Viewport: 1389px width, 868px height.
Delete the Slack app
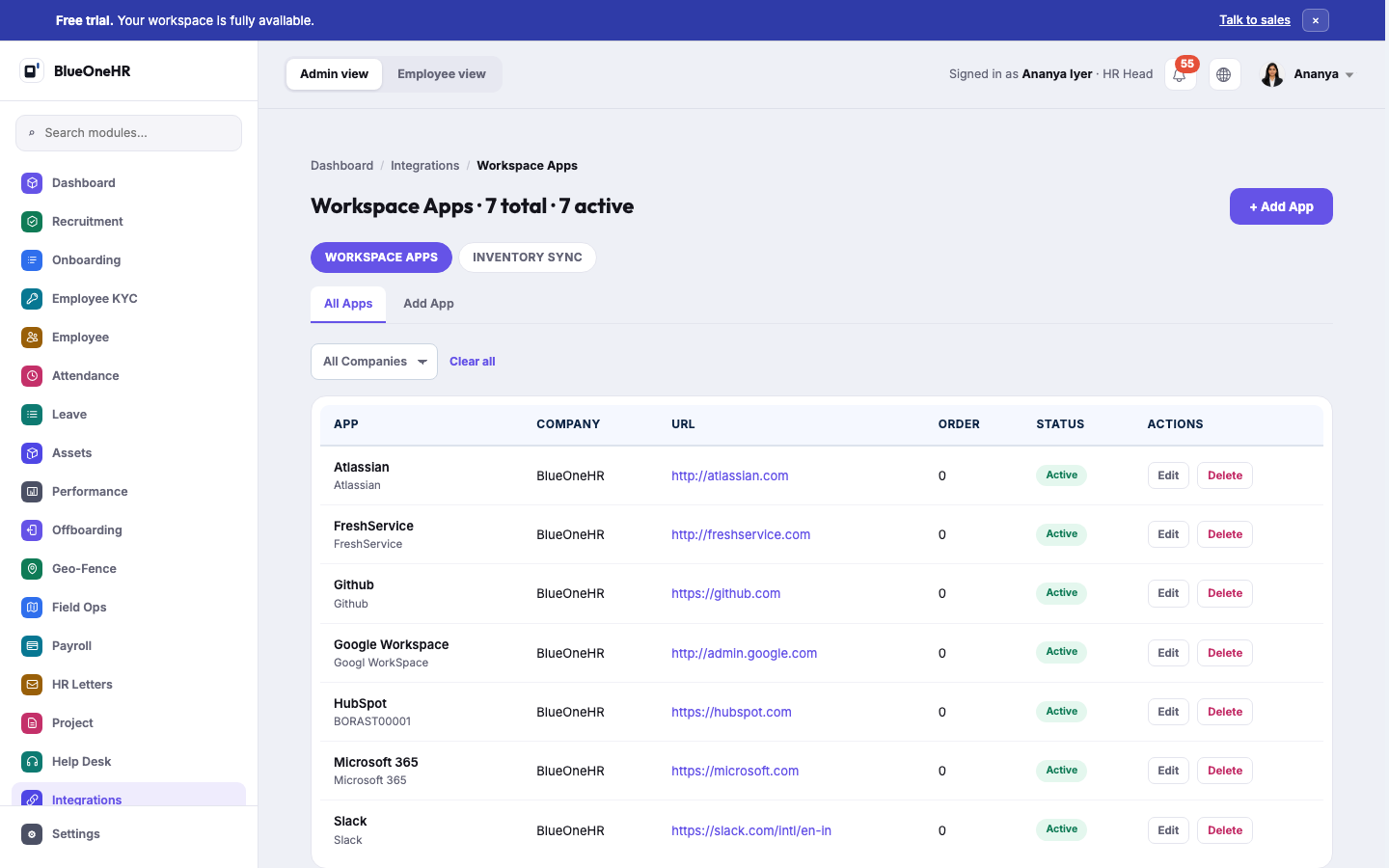(1225, 830)
